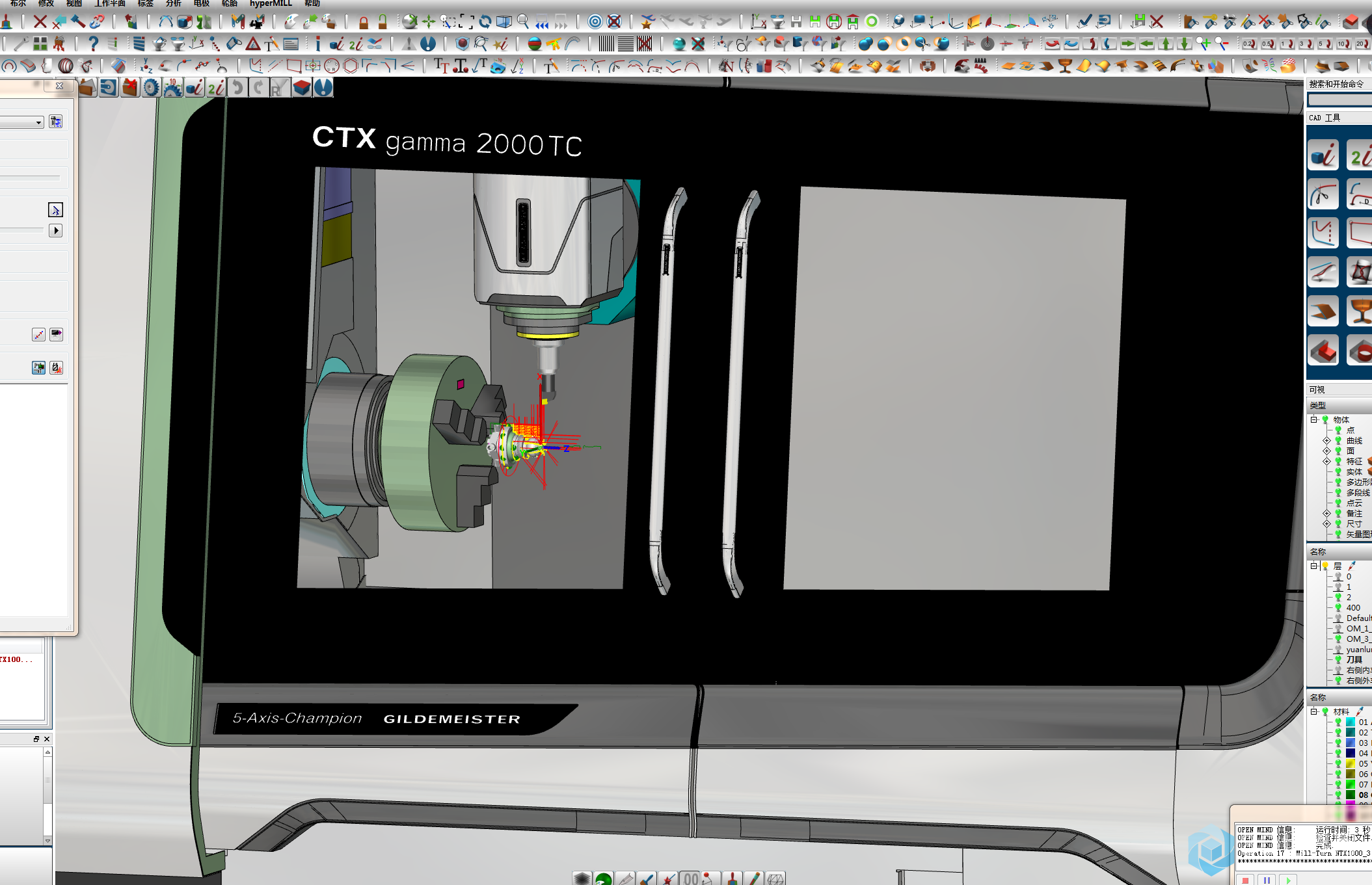Click the red warning triangle icon
The width and height of the screenshot is (1372, 885).
click(x=253, y=44)
